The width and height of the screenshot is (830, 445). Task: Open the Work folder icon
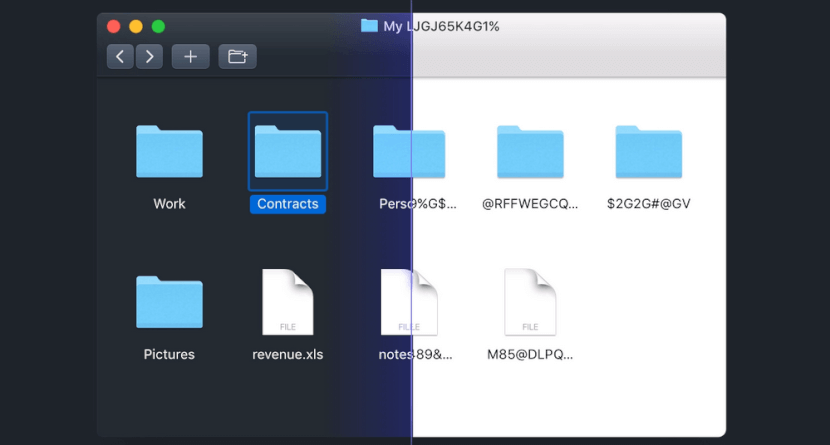point(169,152)
